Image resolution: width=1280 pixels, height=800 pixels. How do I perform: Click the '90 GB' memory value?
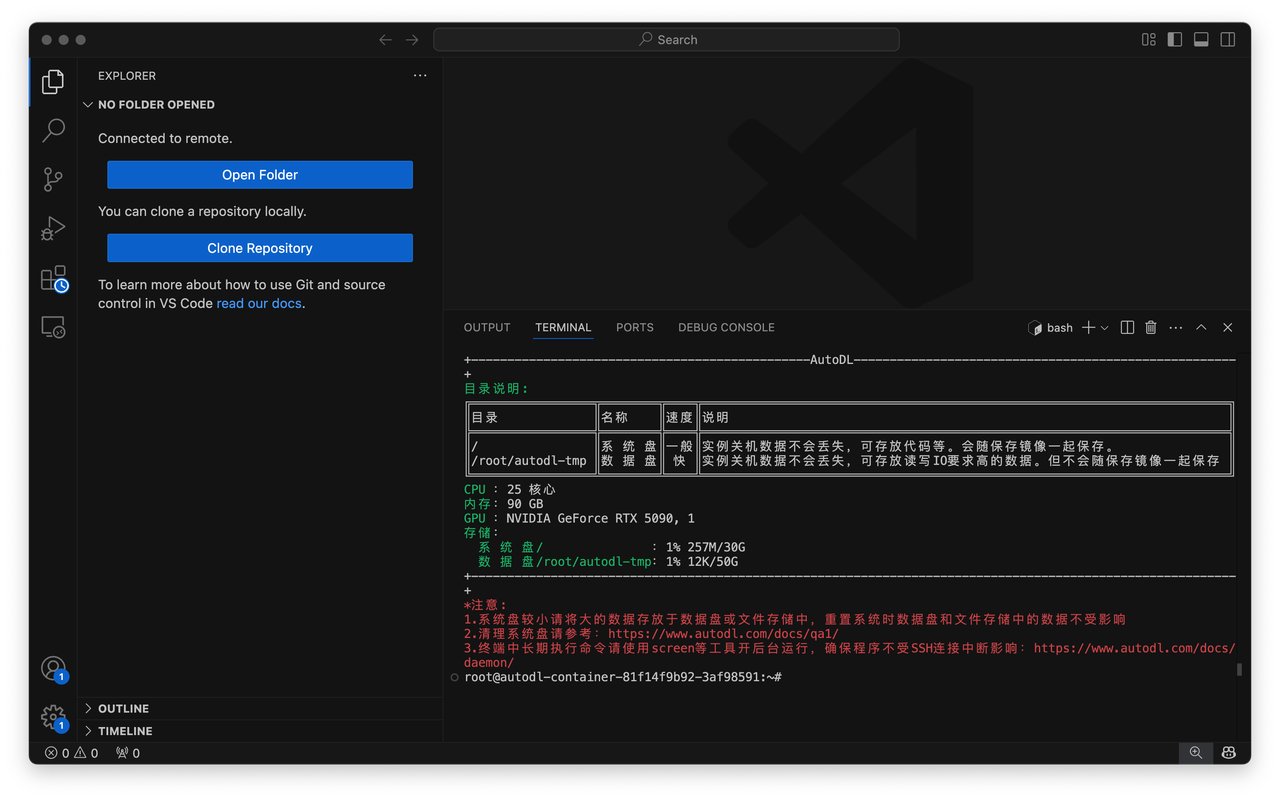point(525,504)
